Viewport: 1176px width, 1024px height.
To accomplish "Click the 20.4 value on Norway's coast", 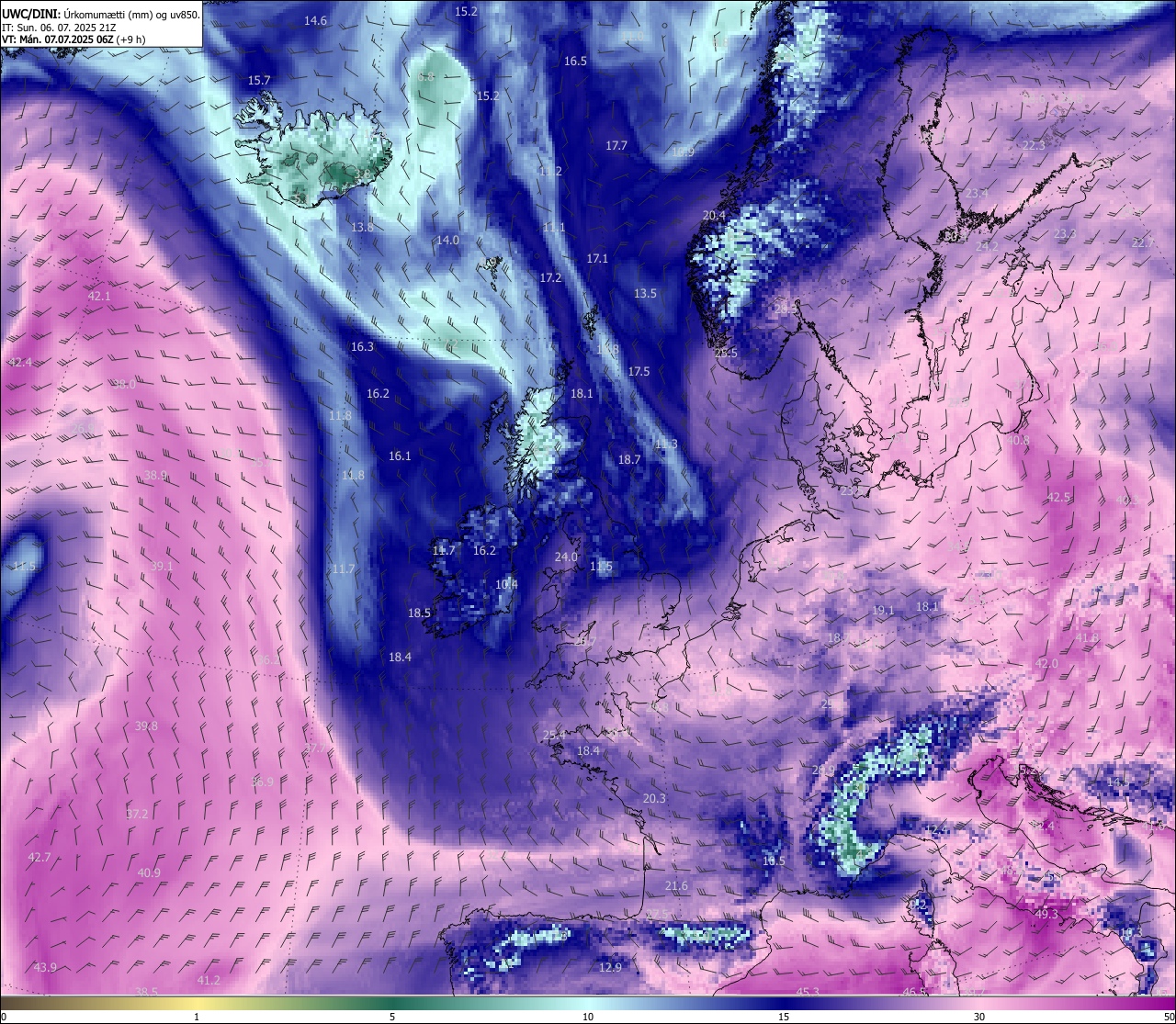I will (x=714, y=215).
